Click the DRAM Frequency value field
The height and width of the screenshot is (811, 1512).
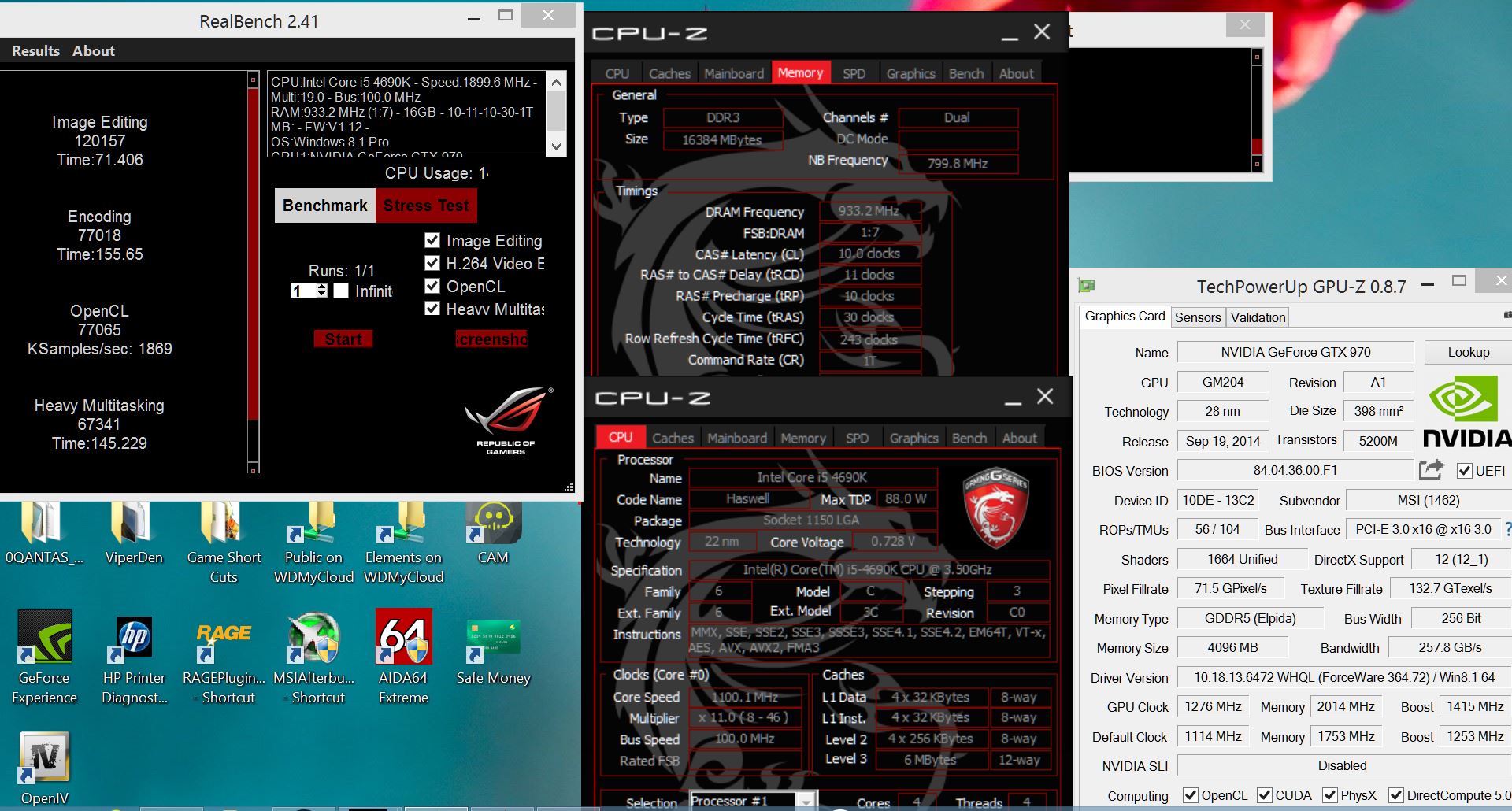(869, 211)
